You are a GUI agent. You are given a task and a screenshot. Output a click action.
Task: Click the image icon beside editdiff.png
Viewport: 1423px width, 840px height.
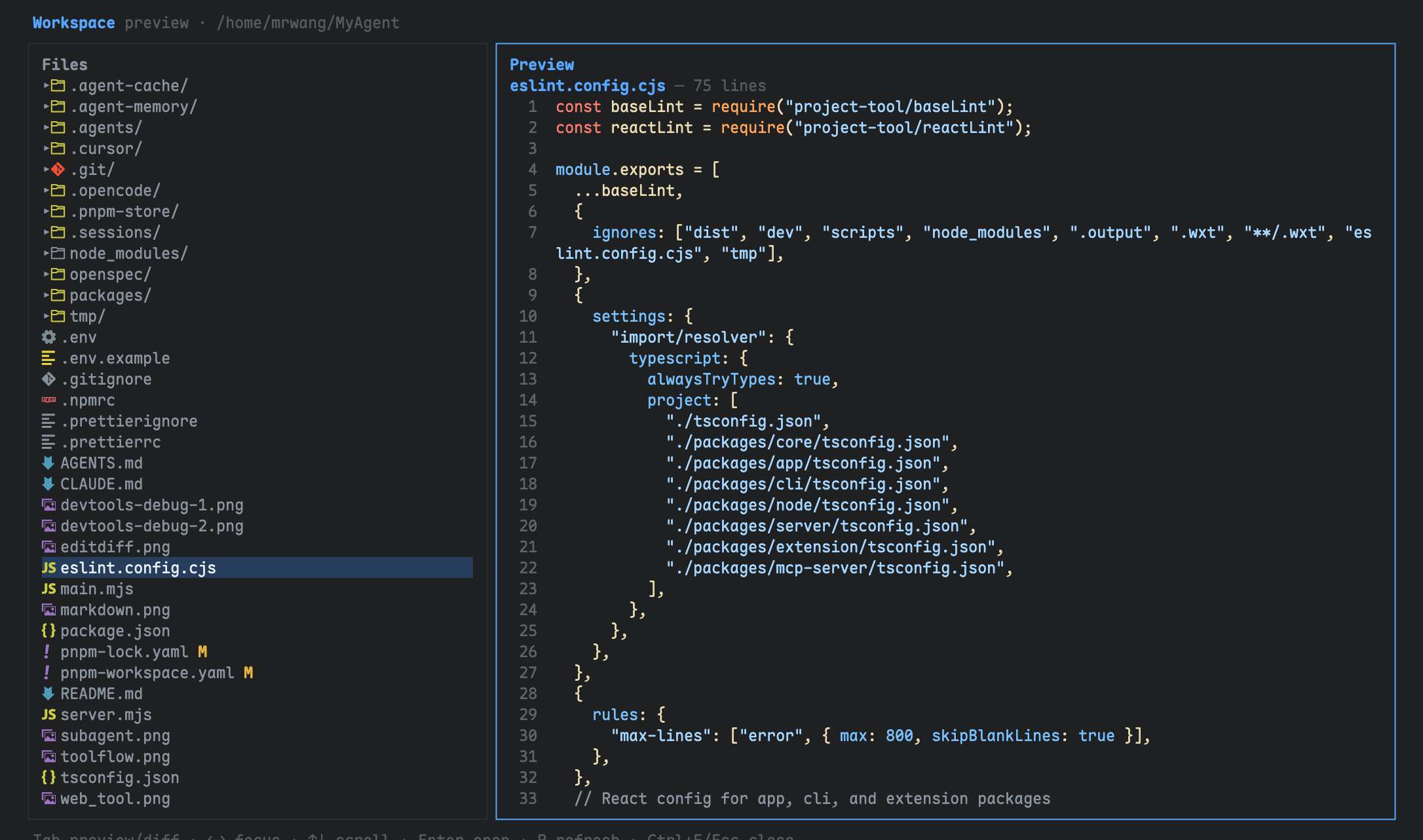pyautogui.click(x=48, y=547)
